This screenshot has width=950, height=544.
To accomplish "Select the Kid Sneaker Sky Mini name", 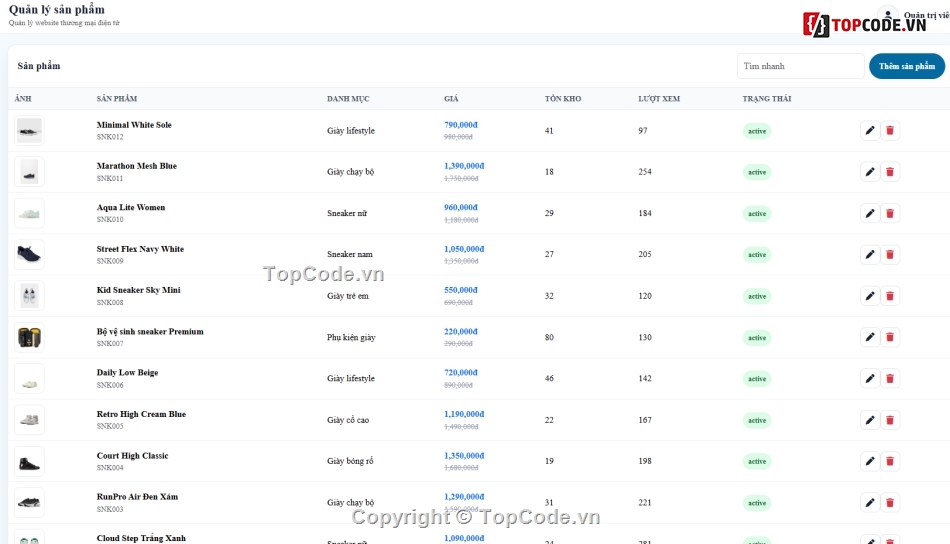I will tap(138, 290).
